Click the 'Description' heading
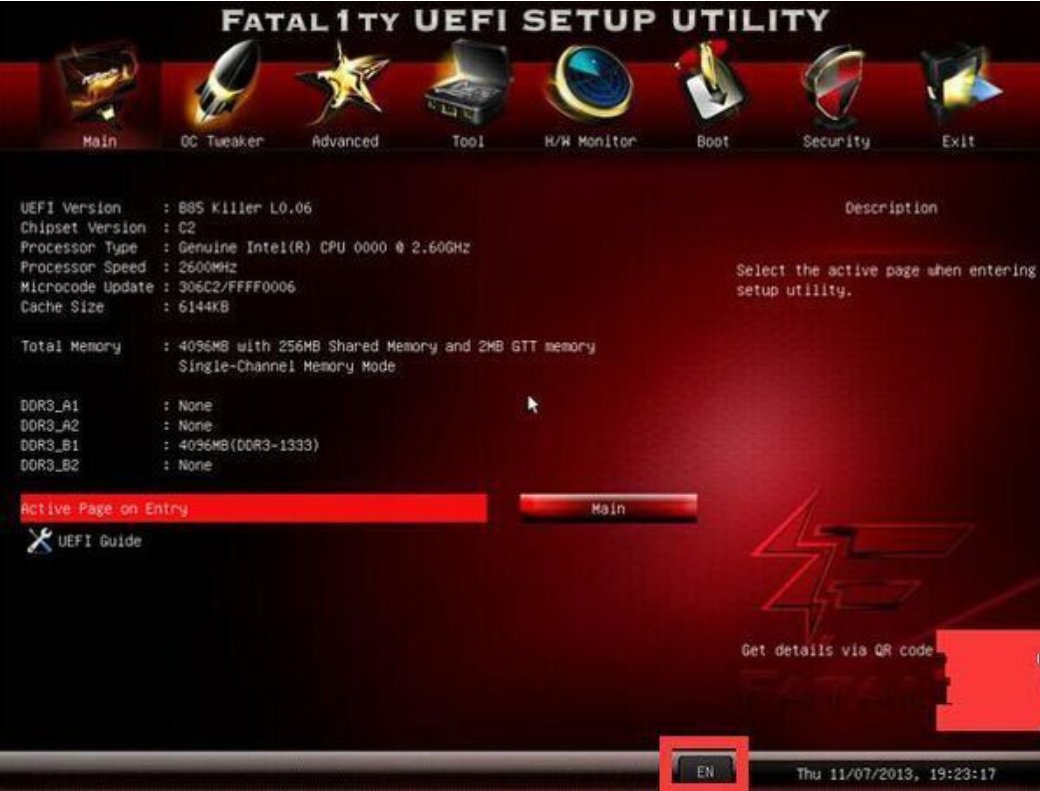The height and width of the screenshot is (791, 1040). 891,208
